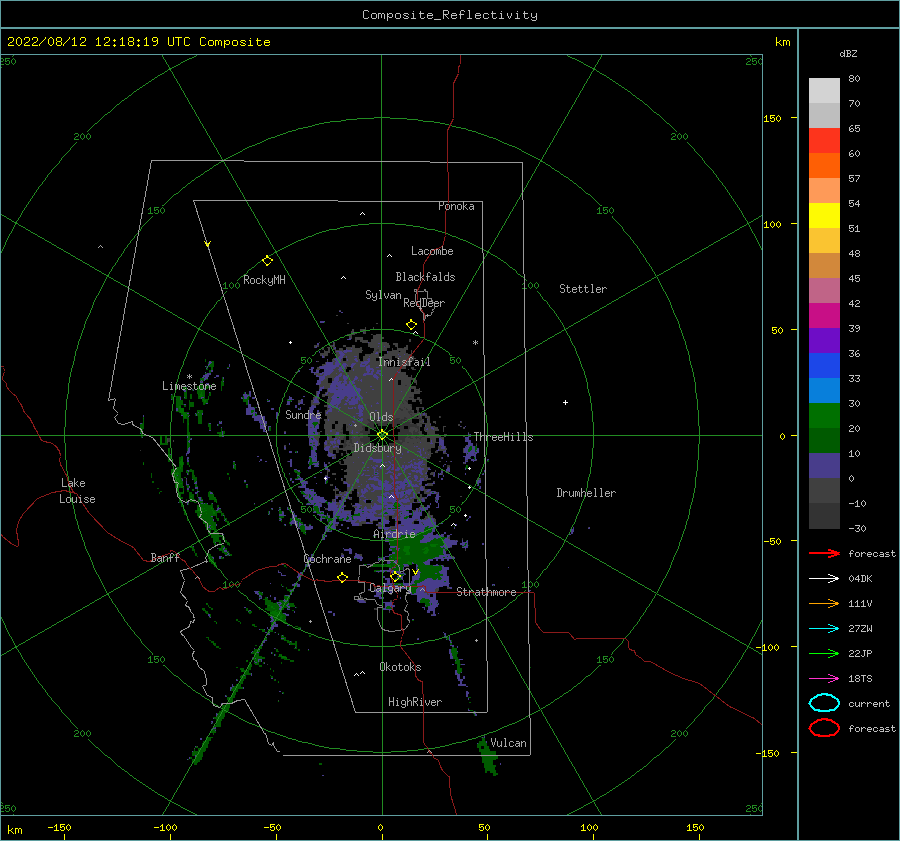Click the Limestone label
Viewport: 900px width, 841px height.
click(x=189, y=386)
